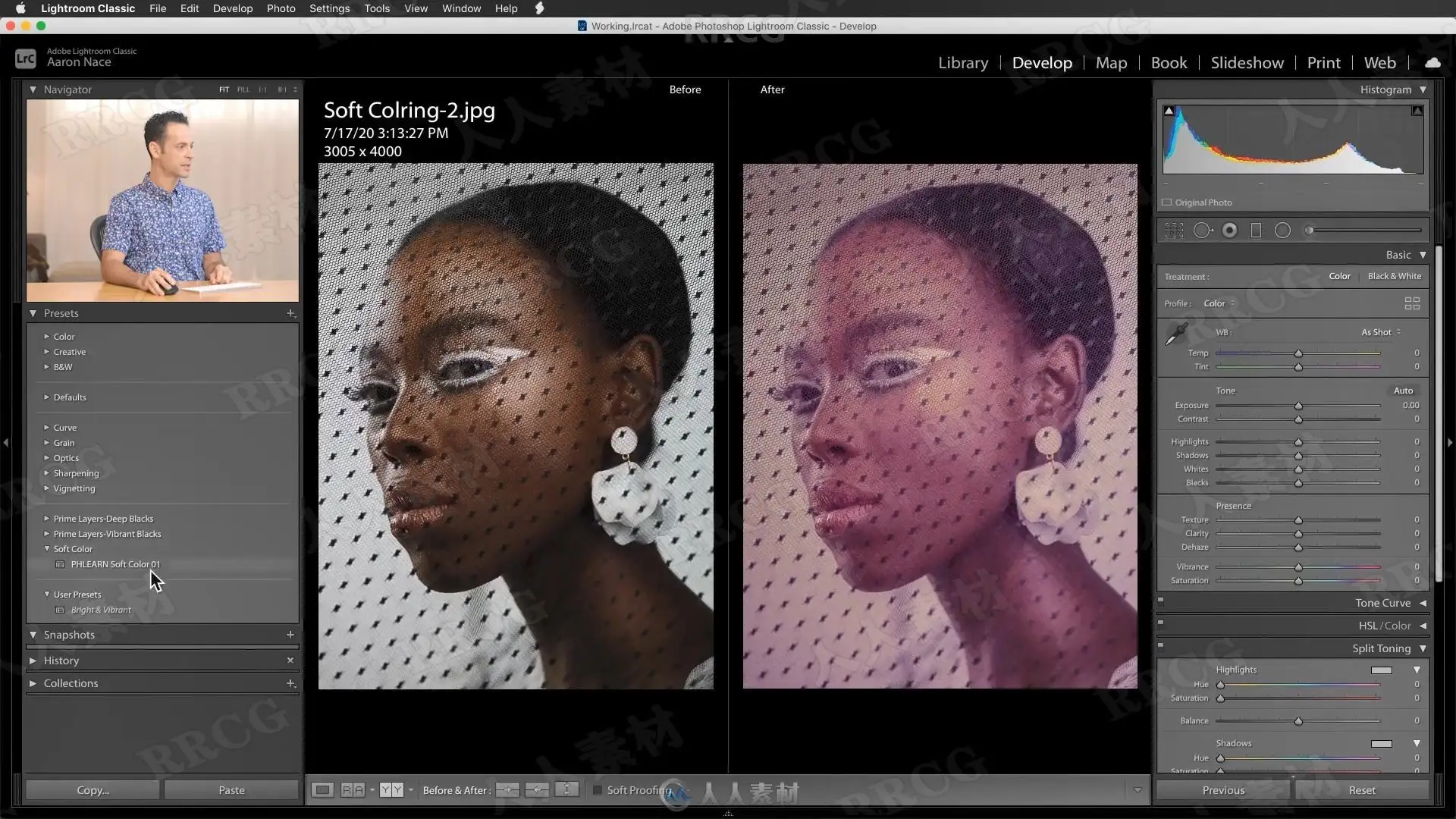Click the Exposure slider handle
This screenshot has width=1456, height=819.
click(1298, 406)
